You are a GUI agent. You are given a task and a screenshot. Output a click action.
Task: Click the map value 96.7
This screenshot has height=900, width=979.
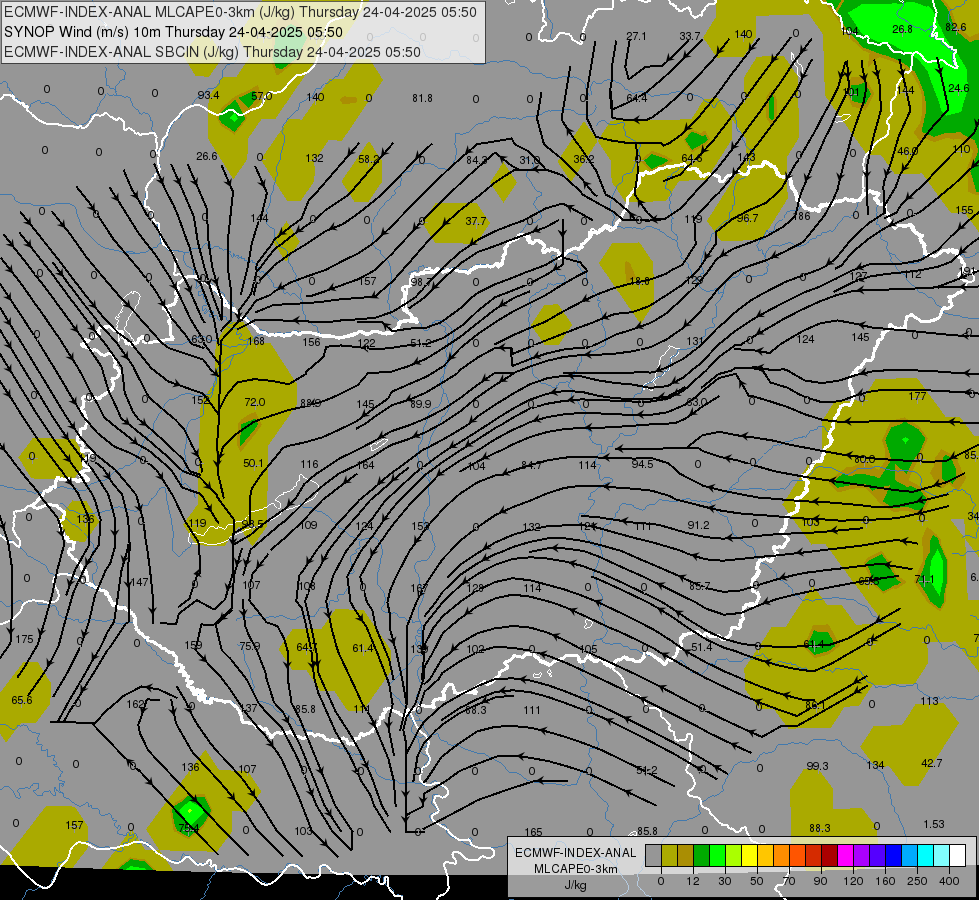tap(747, 218)
